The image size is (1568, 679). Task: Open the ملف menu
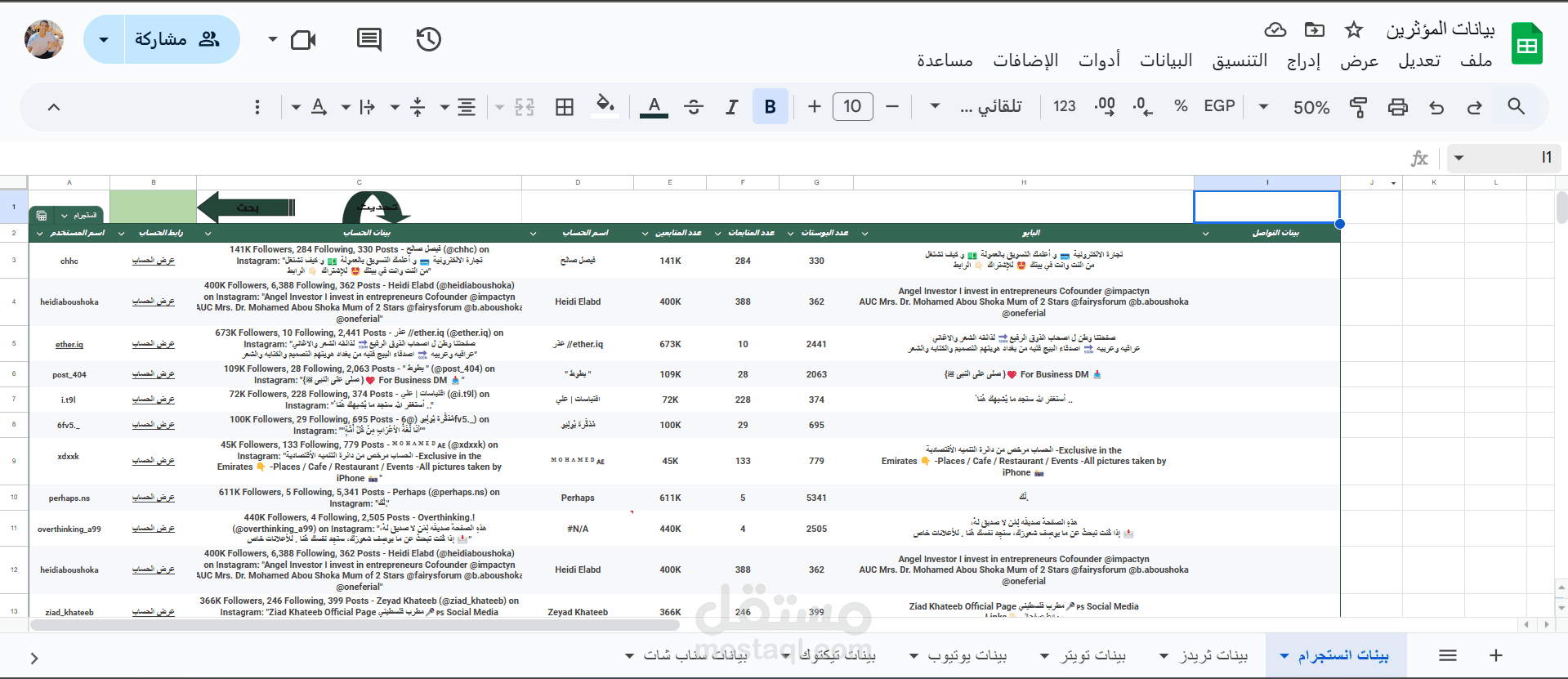click(1476, 60)
